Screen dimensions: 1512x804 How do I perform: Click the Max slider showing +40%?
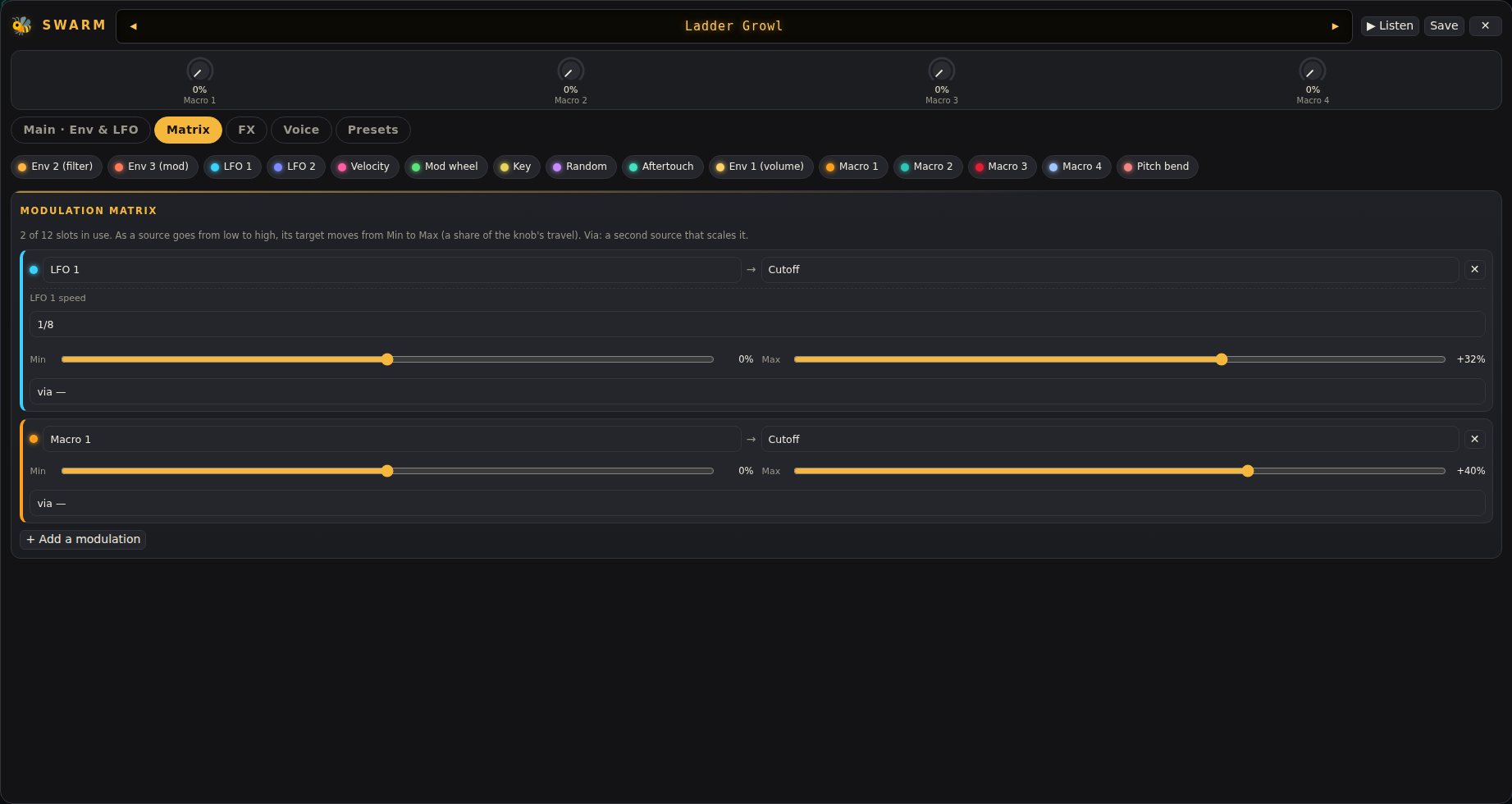point(1119,471)
